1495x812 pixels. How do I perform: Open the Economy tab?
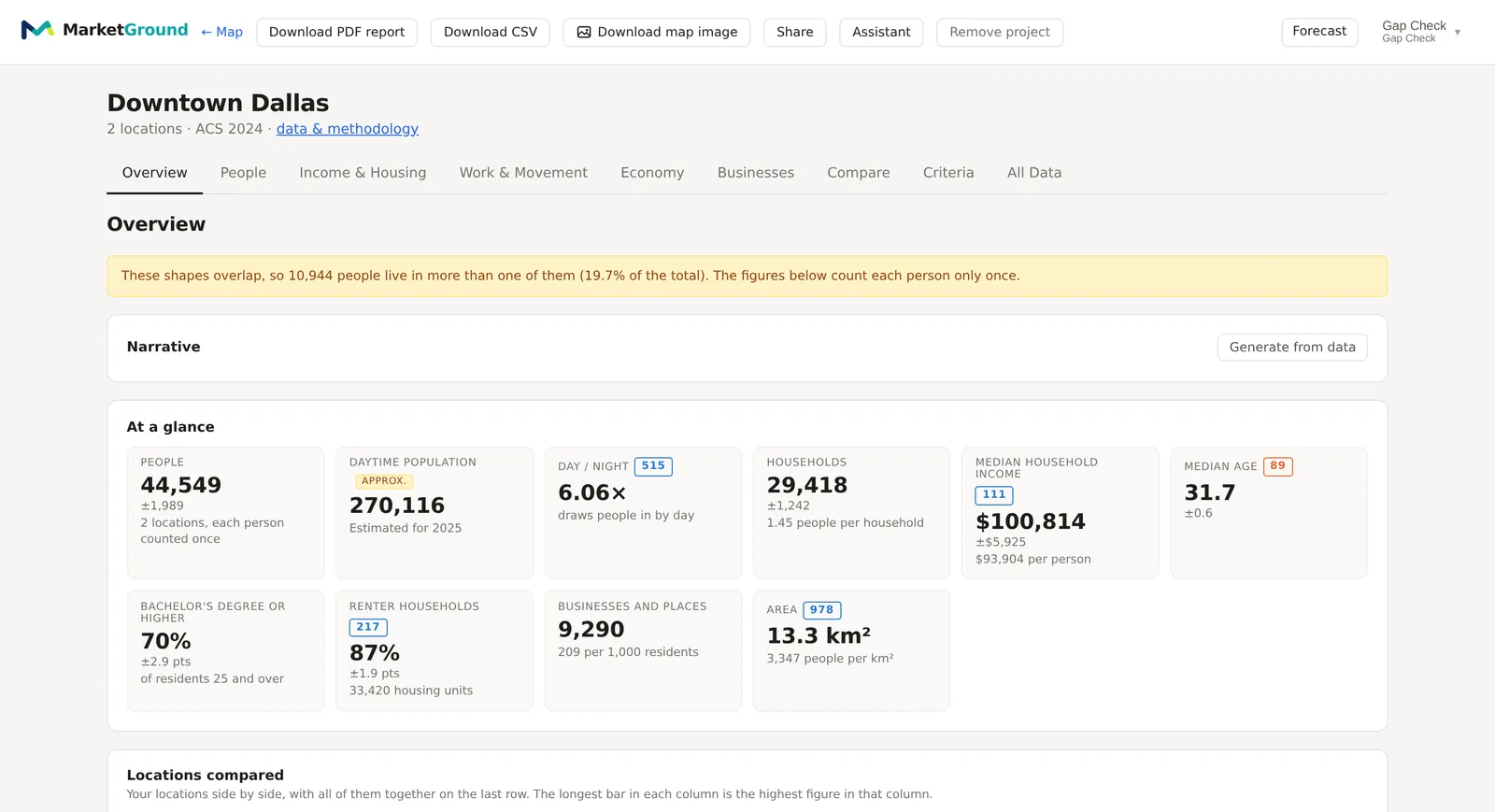(x=652, y=173)
